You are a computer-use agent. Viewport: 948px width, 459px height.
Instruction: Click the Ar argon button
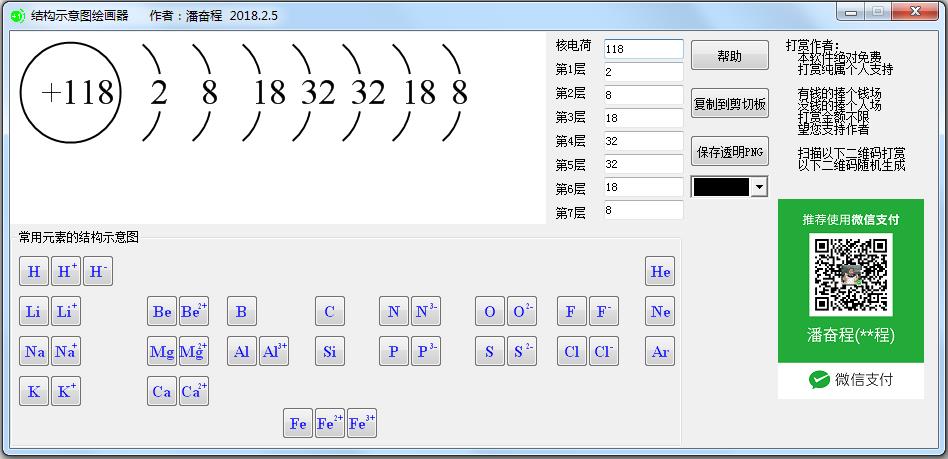pyautogui.click(x=660, y=351)
